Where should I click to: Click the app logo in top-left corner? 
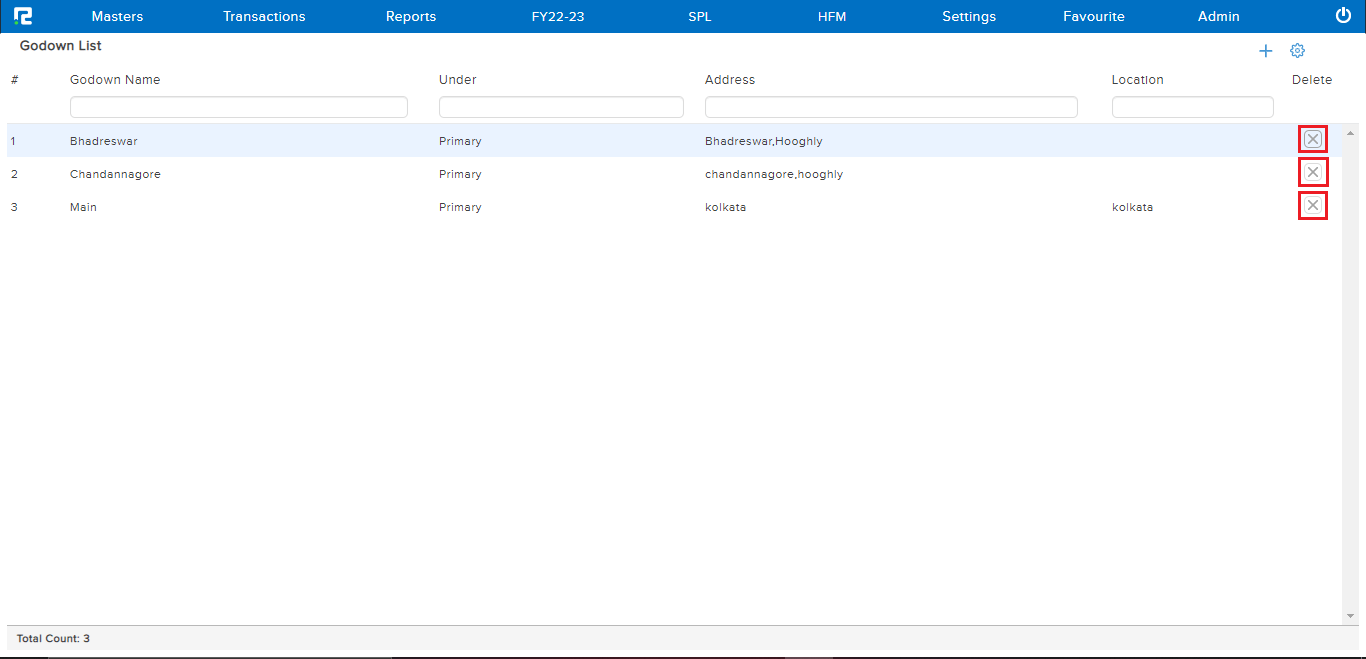[23, 16]
